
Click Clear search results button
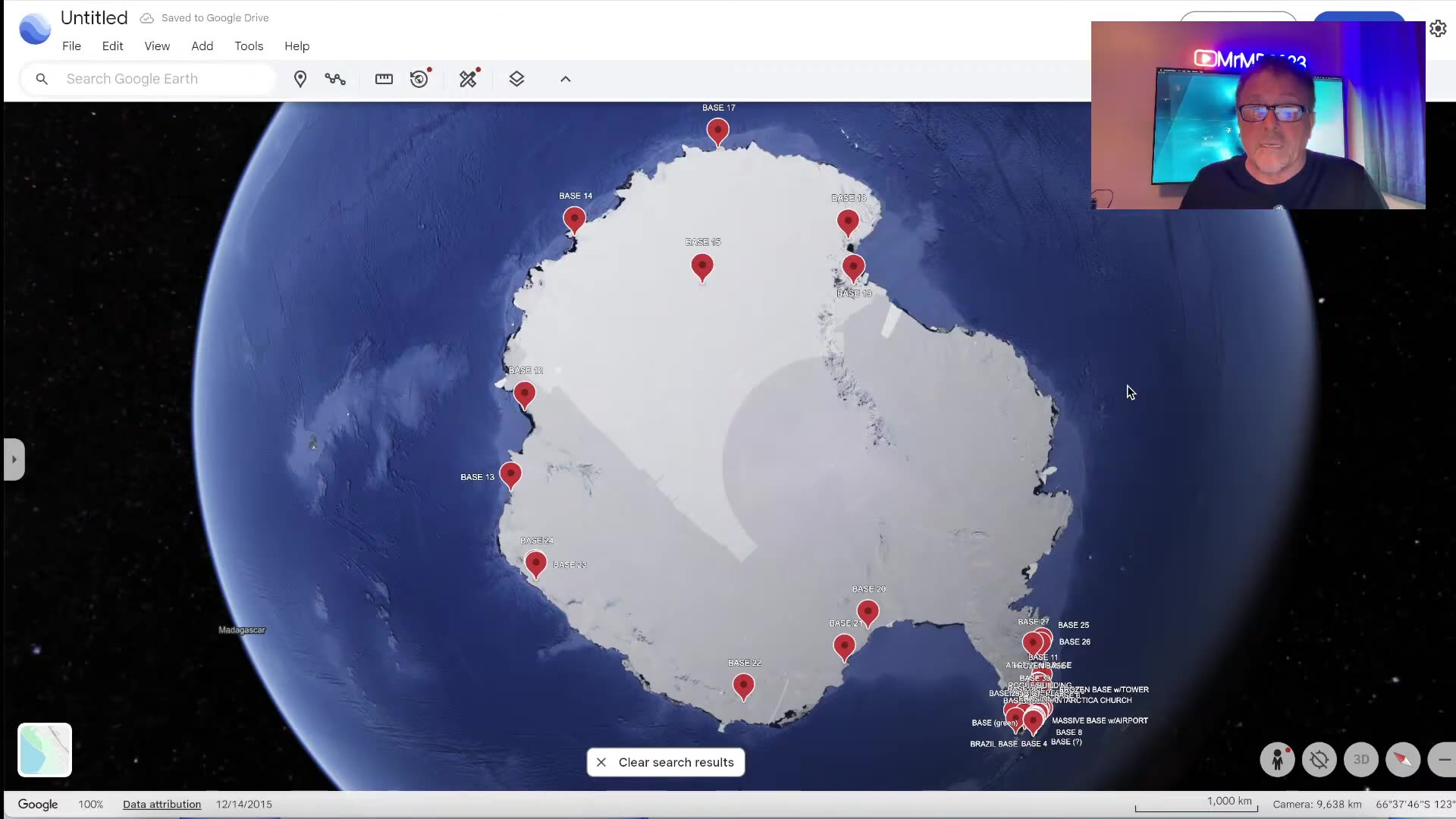[666, 762]
